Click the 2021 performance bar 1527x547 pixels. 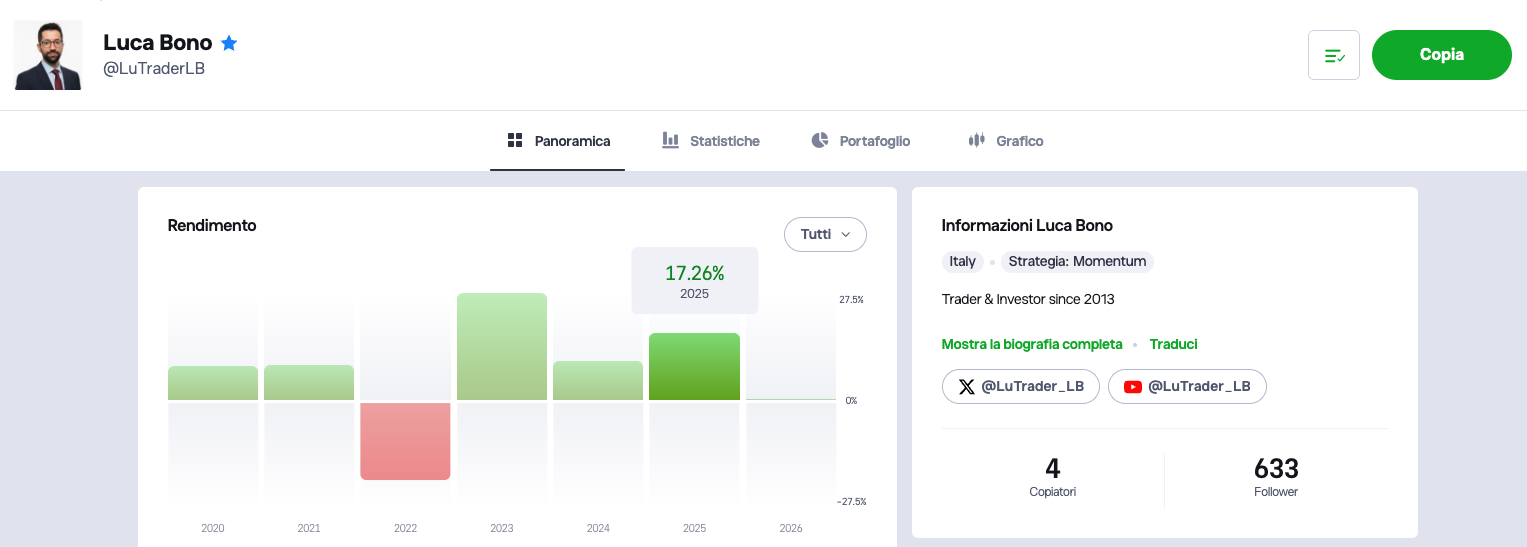tap(309, 382)
